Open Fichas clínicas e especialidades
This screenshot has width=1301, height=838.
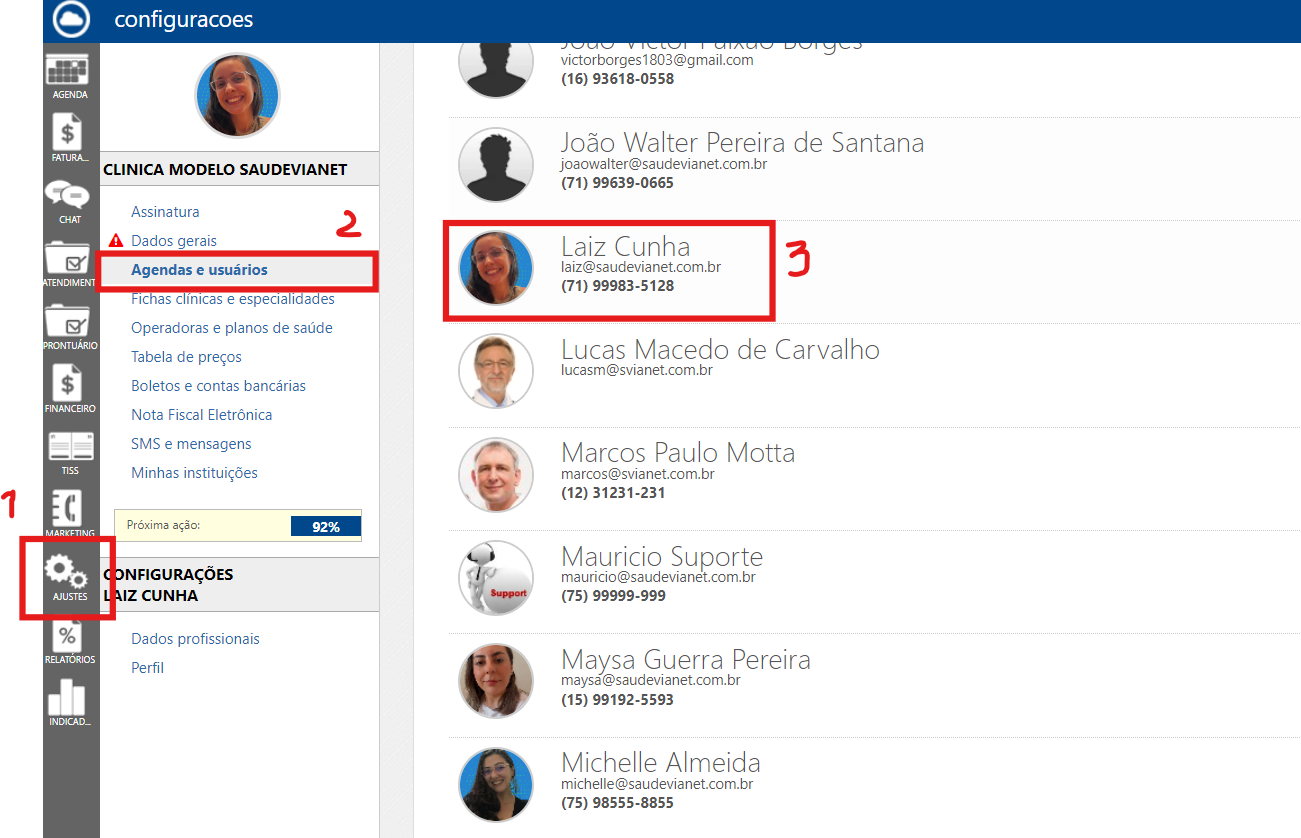point(233,299)
